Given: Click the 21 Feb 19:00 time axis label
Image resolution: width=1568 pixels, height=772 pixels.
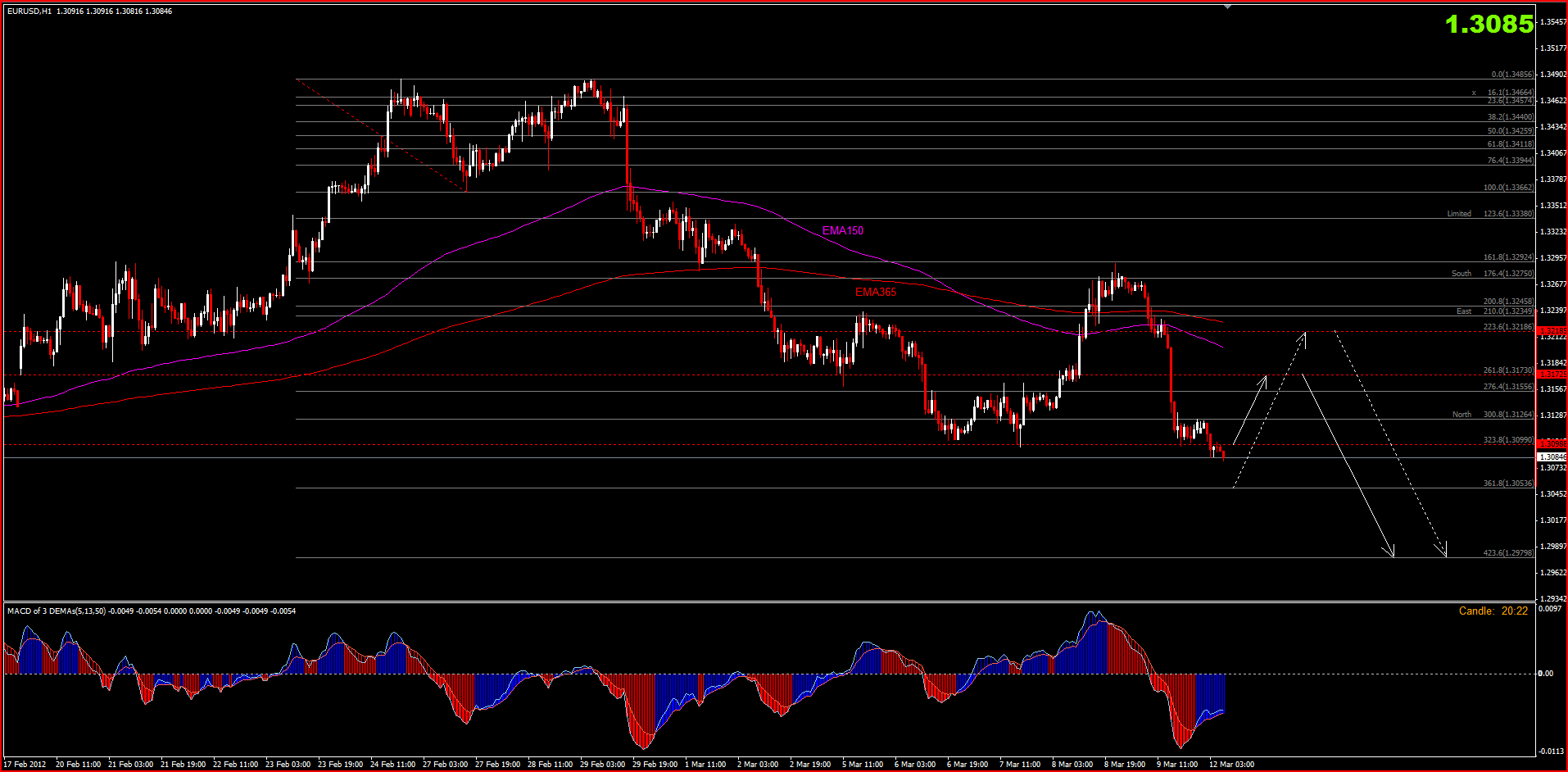Looking at the screenshot, I should pyautogui.click(x=184, y=765).
